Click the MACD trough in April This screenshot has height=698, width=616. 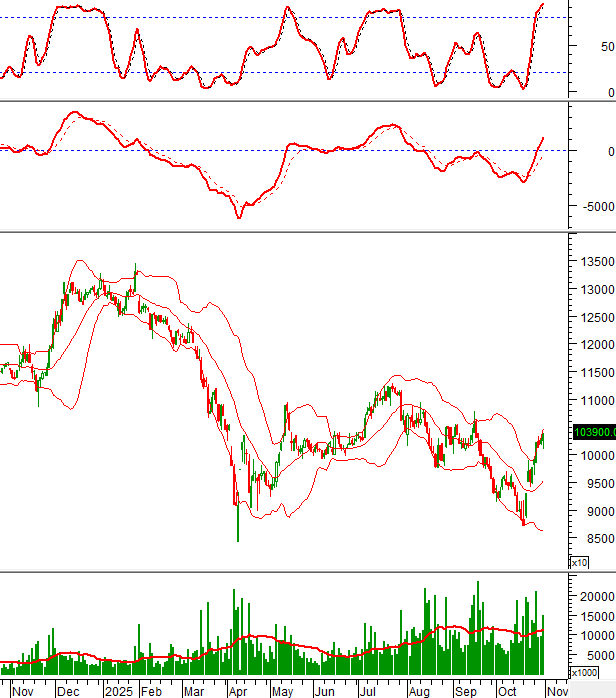point(238,216)
